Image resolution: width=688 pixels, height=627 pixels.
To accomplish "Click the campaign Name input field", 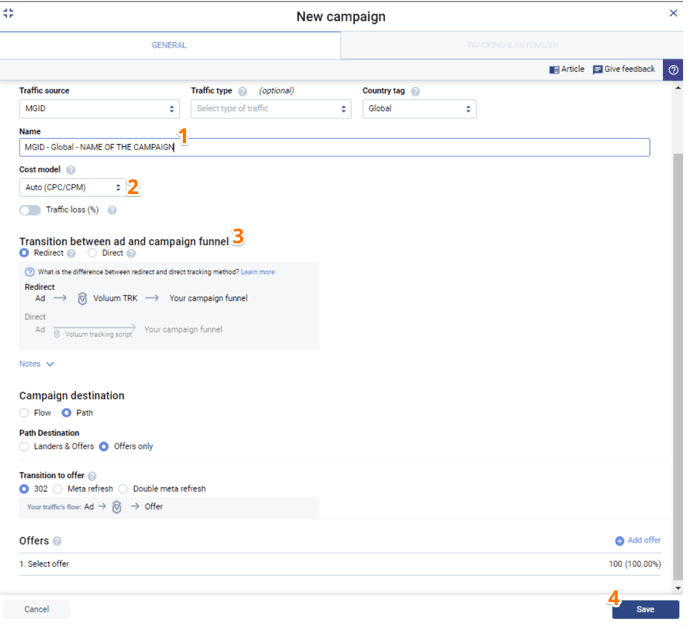I will coord(334,147).
